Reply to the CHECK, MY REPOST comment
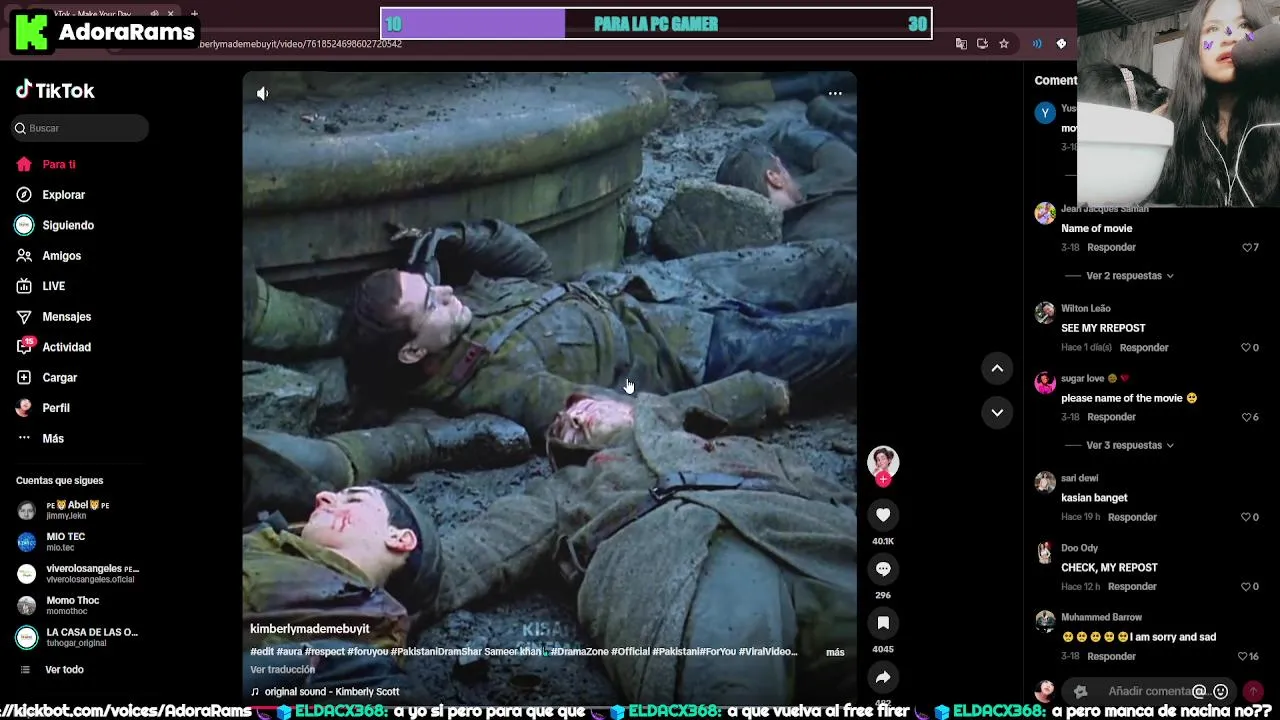This screenshot has width=1280, height=720. click(1132, 587)
